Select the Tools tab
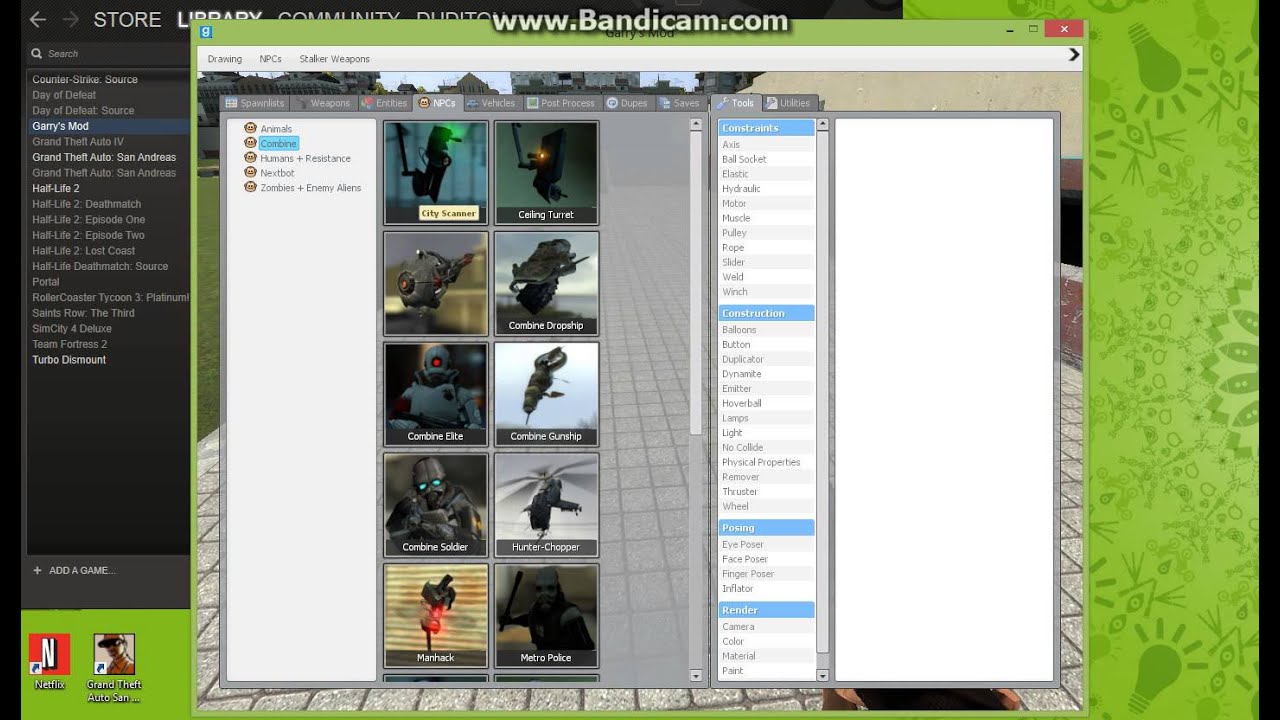The width and height of the screenshot is (1280, 720). (736, 103)
